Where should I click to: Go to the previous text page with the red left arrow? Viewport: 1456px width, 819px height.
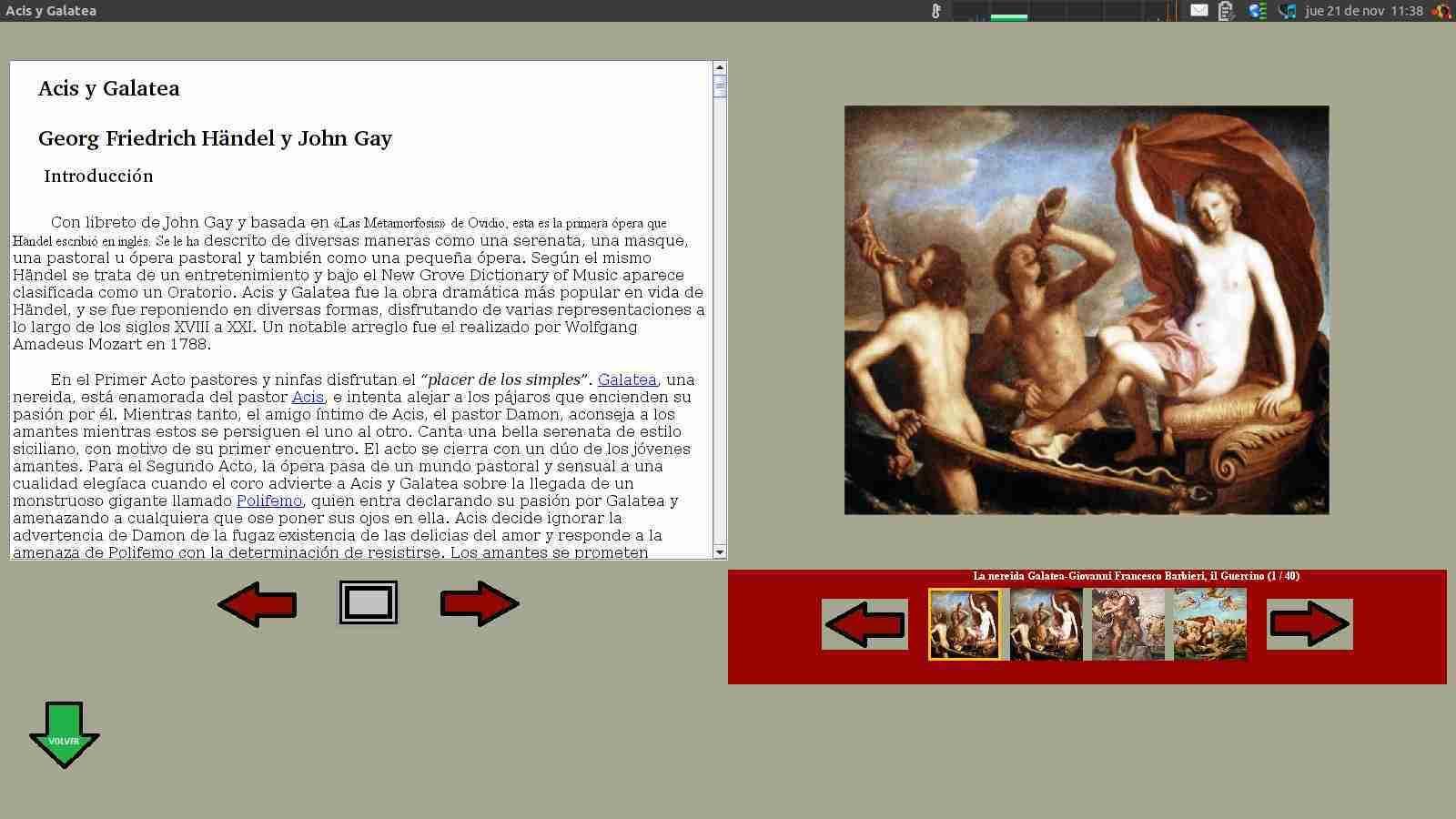[257, 603]
